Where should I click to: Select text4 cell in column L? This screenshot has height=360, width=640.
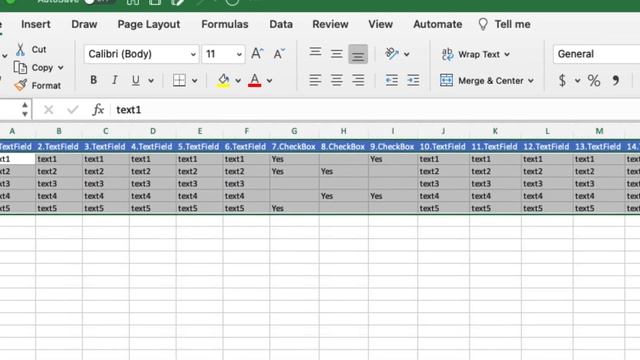coord(547,196)
